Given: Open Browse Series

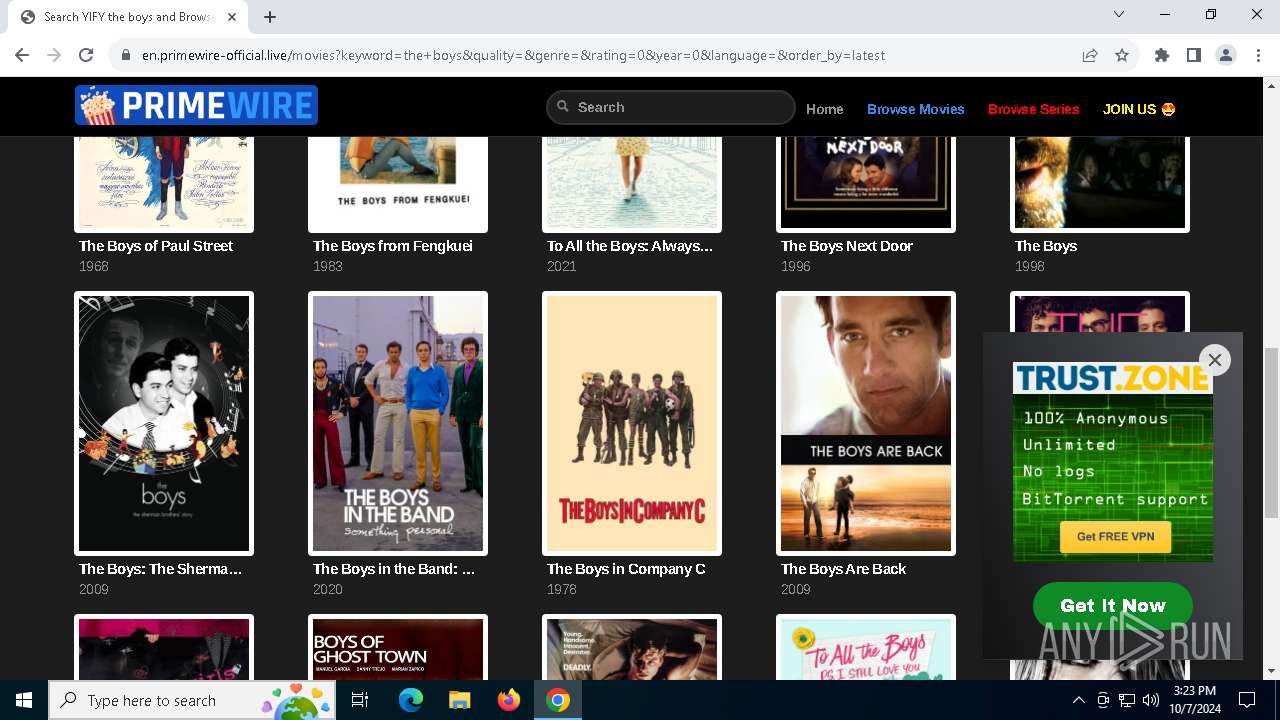Looking at the screenshot, I should point(1034,109).
